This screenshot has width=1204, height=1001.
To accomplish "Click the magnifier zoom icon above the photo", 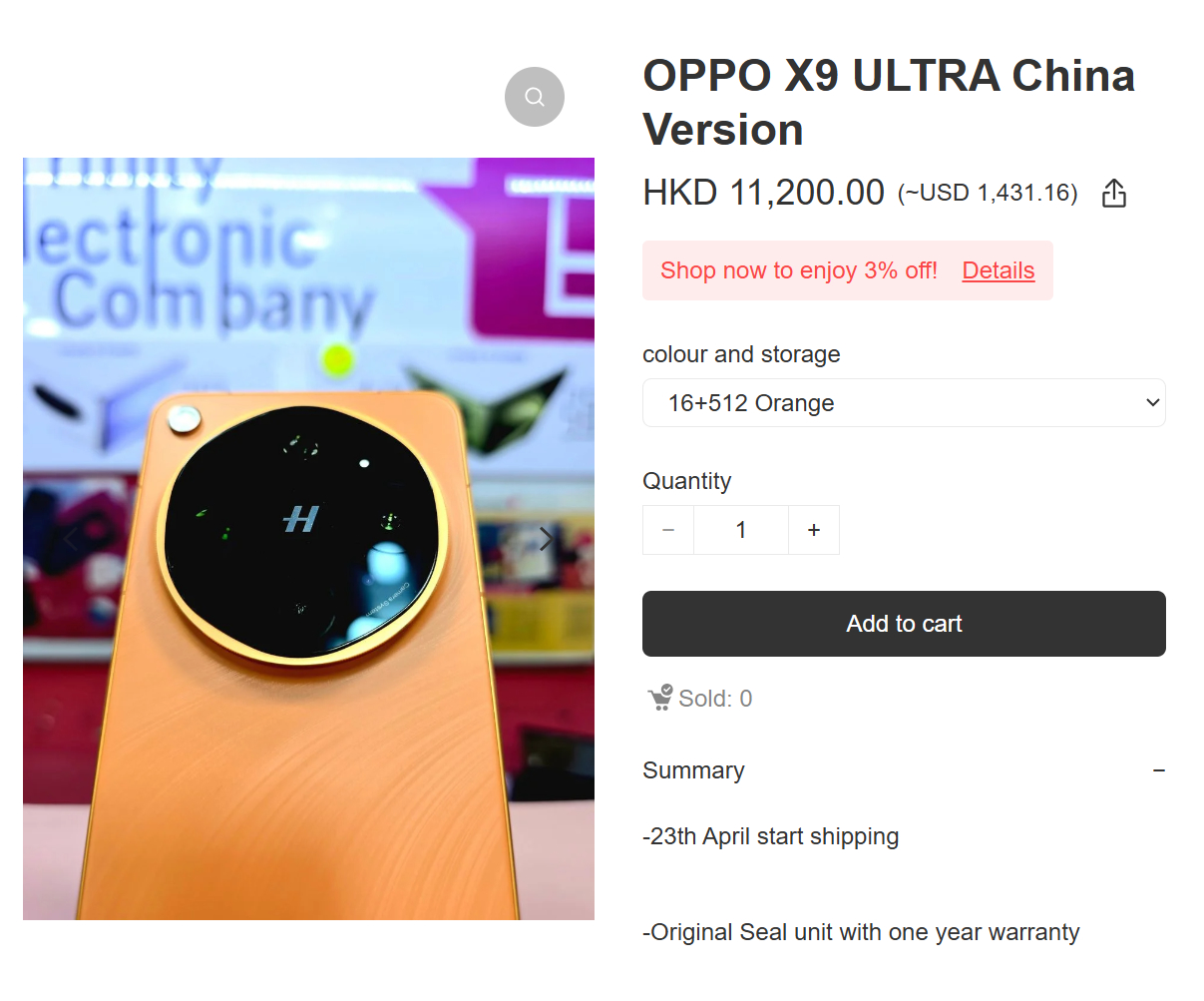I will [x=535, y=97].
